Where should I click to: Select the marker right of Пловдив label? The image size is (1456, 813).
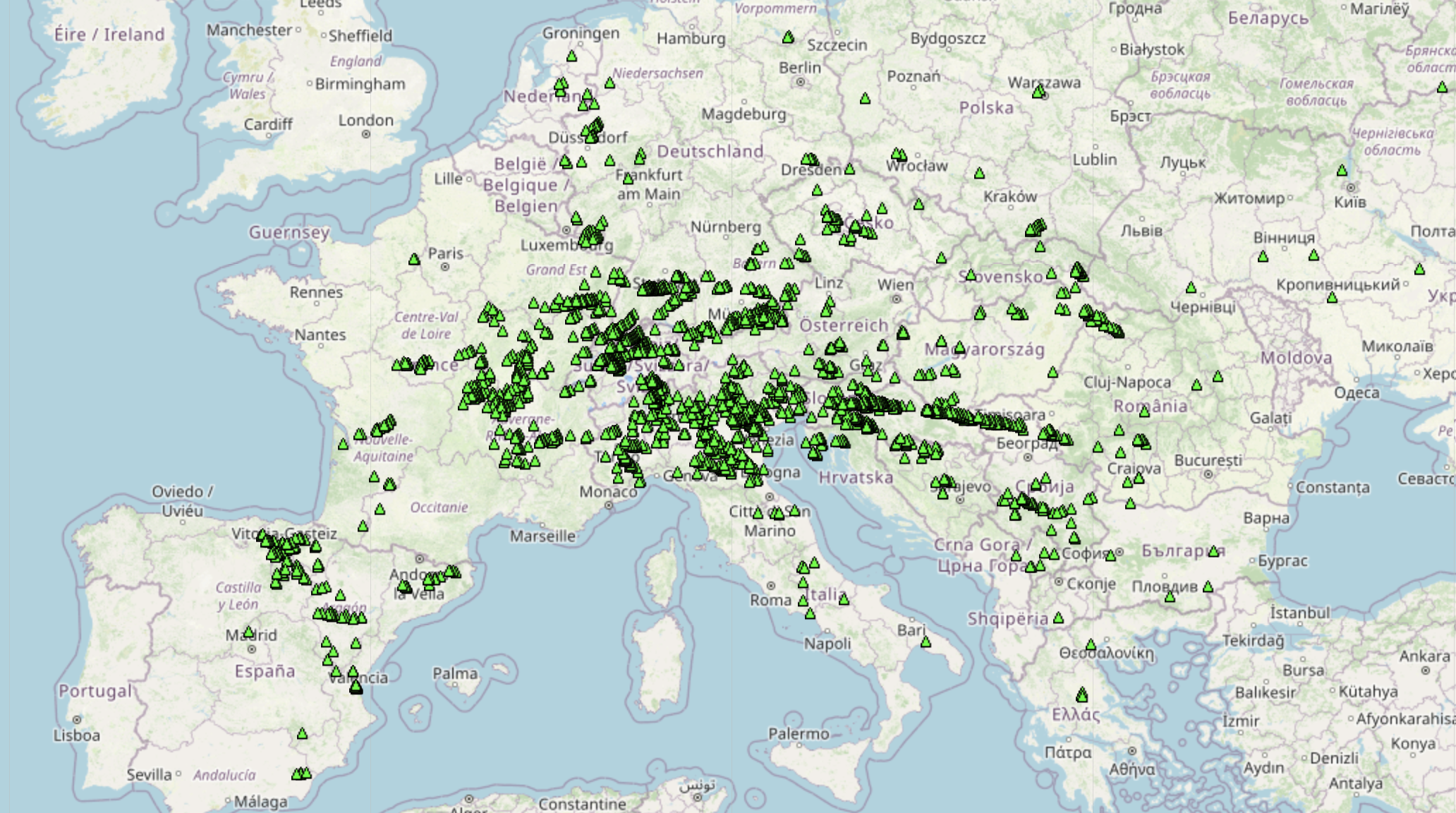1208,587
